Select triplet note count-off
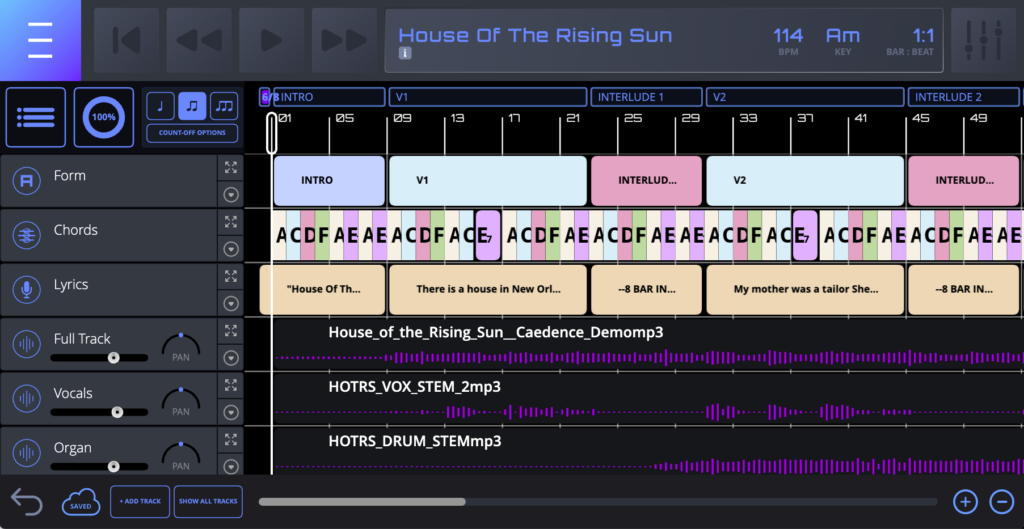 [x=224, y=106]
